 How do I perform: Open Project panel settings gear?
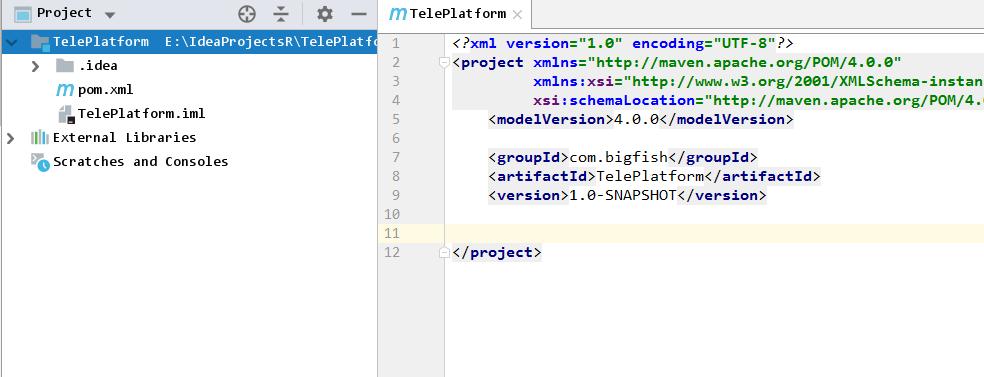coord(324,14)
